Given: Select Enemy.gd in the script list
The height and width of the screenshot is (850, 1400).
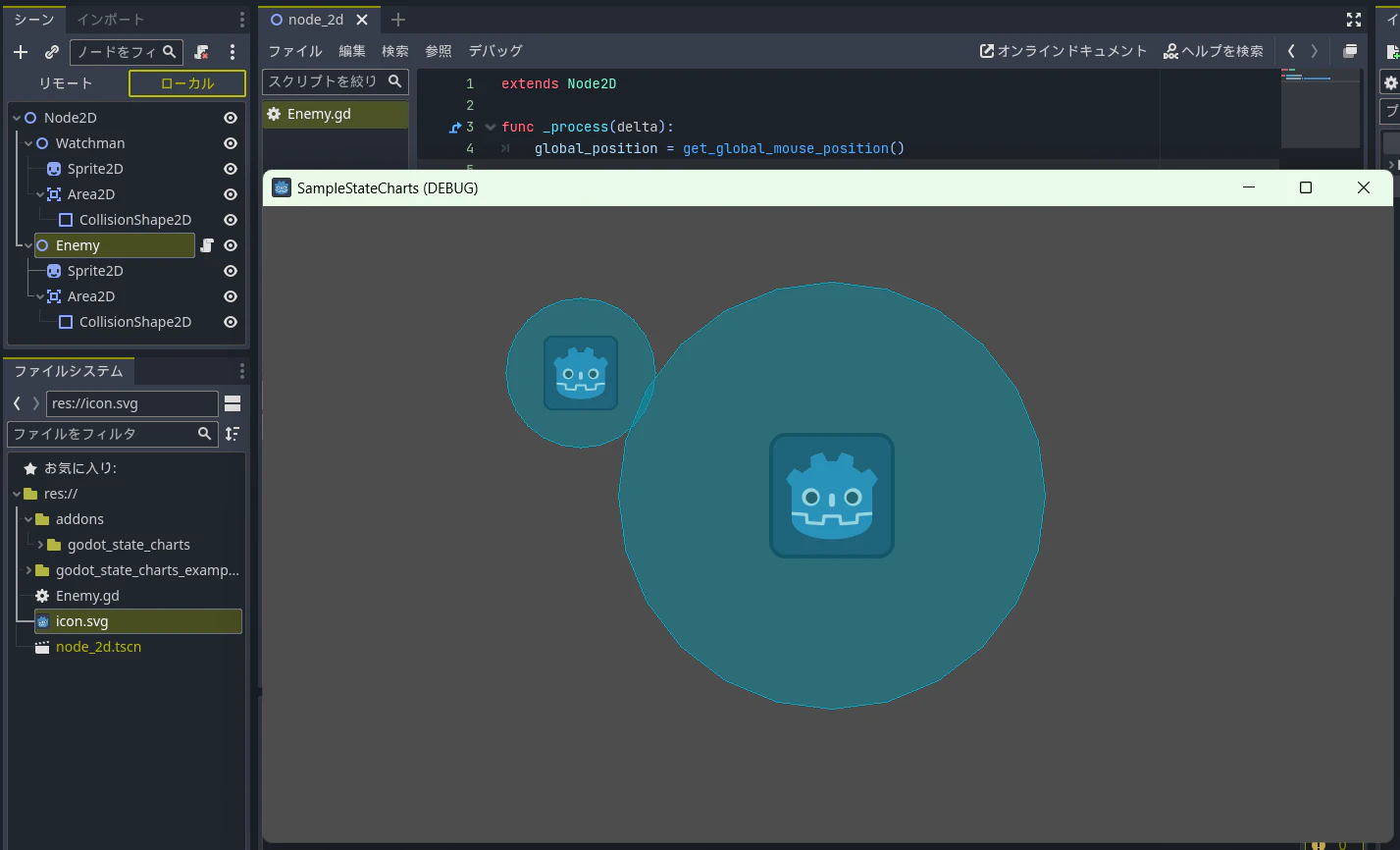Looking at the screenshot, I should point(336,114).
